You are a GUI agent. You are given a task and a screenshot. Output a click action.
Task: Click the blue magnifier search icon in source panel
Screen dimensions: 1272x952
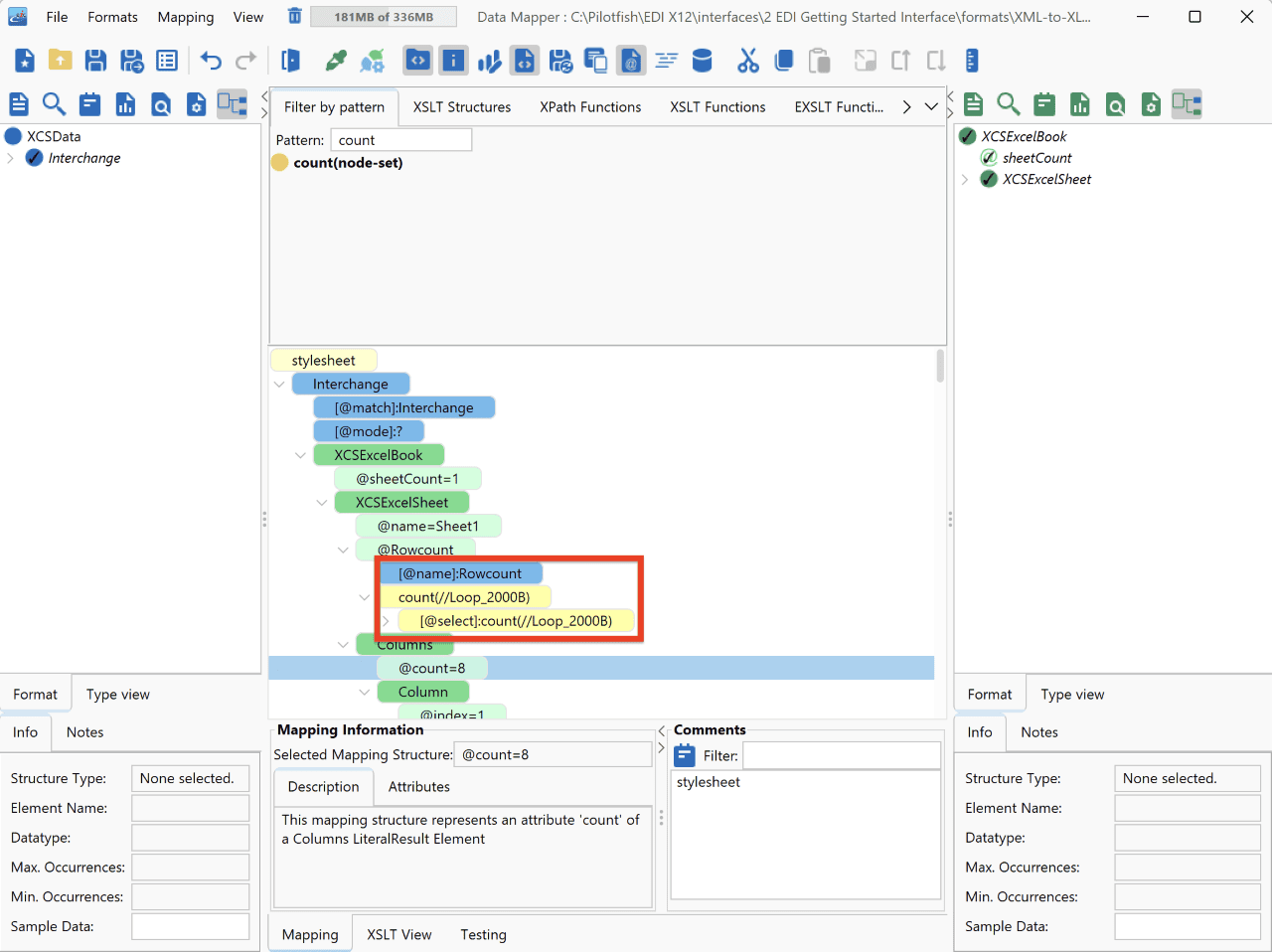(54, 103)
